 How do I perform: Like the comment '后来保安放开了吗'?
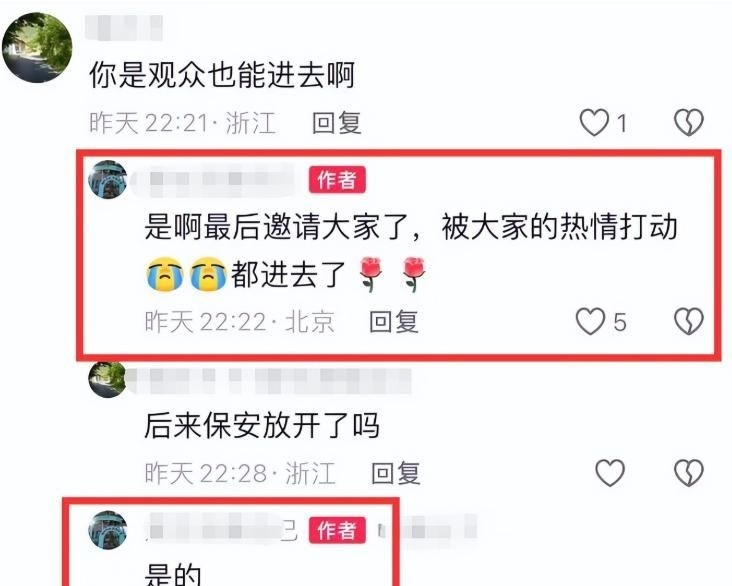pos(610,473)
